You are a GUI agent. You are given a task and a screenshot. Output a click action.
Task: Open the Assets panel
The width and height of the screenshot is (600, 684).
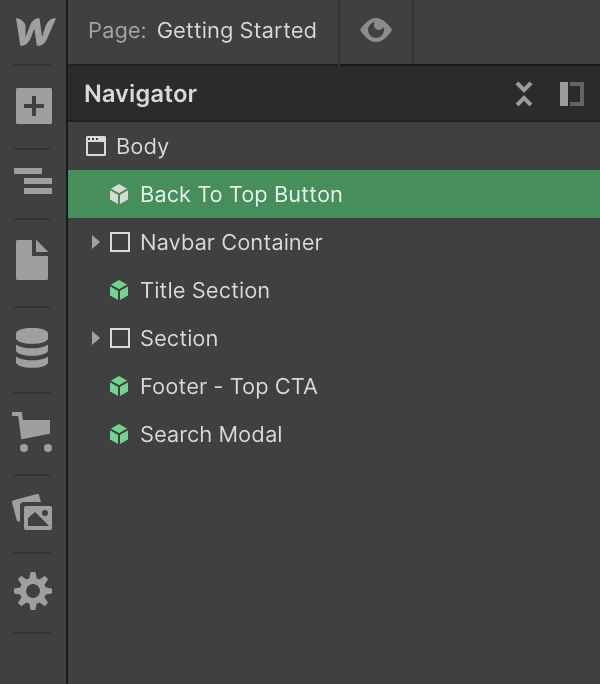(x=33, y=512)
